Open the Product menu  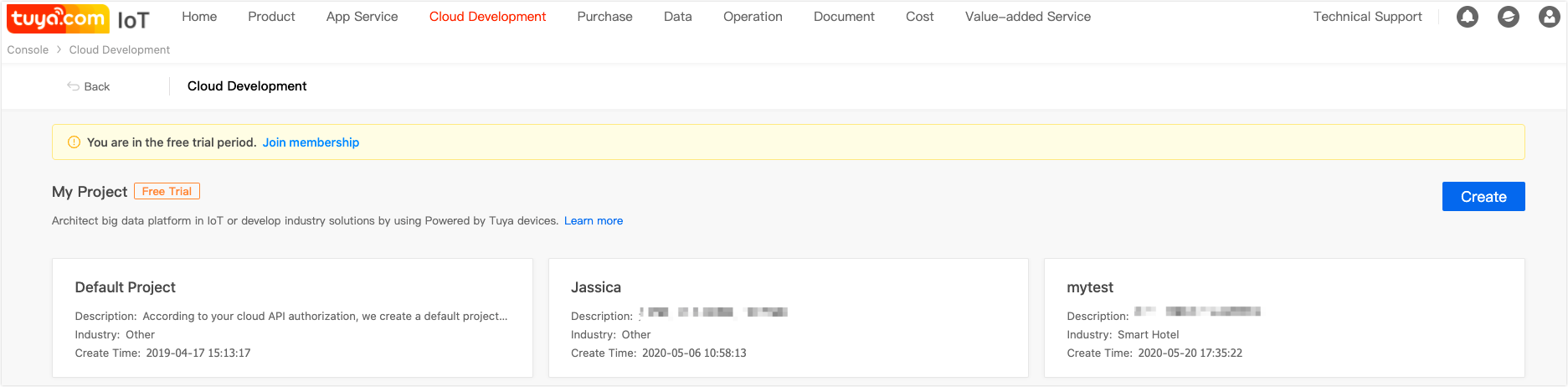pyautogui.click(x=271, y=17)
